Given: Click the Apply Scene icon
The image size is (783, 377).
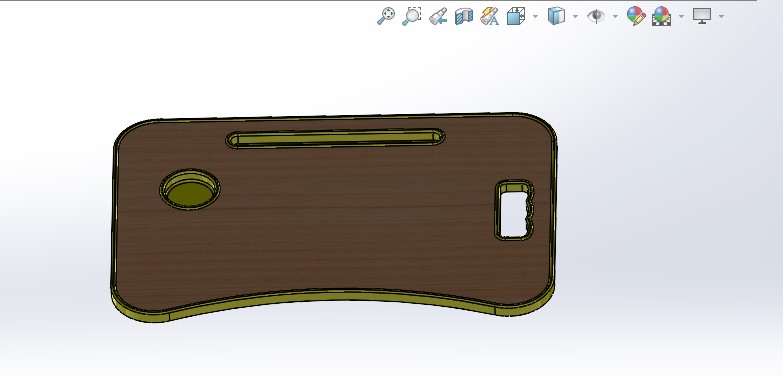Looking at the screenshot, I should [x=662, y=16].
